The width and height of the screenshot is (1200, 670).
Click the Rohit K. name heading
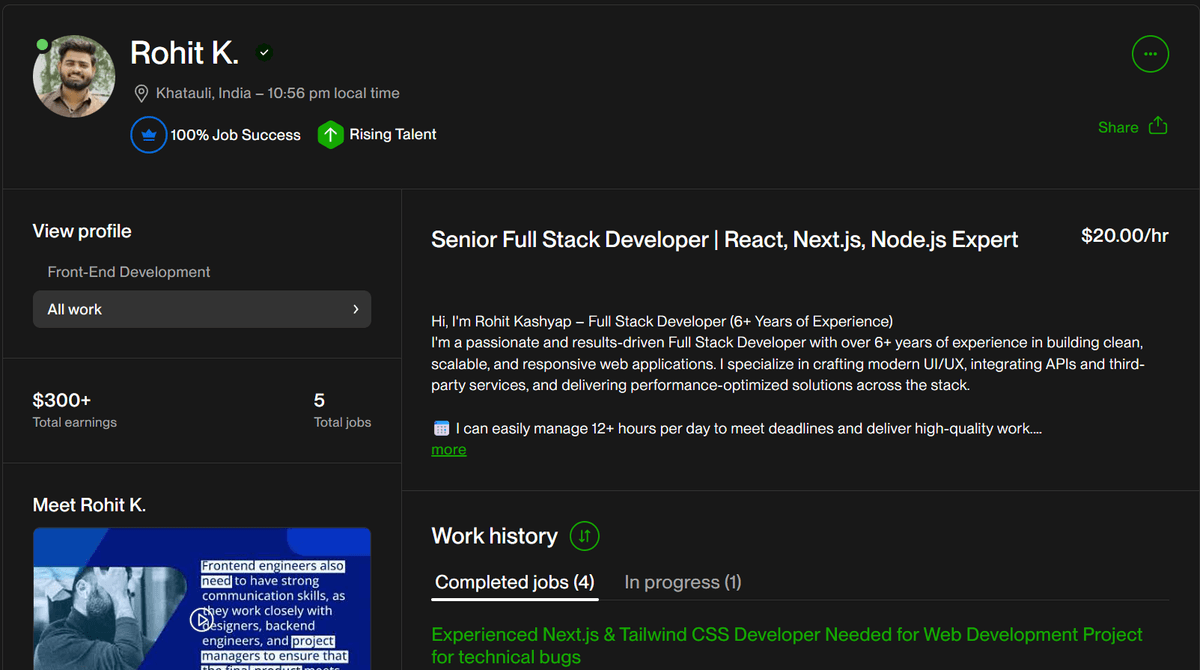tap(185, 53)
